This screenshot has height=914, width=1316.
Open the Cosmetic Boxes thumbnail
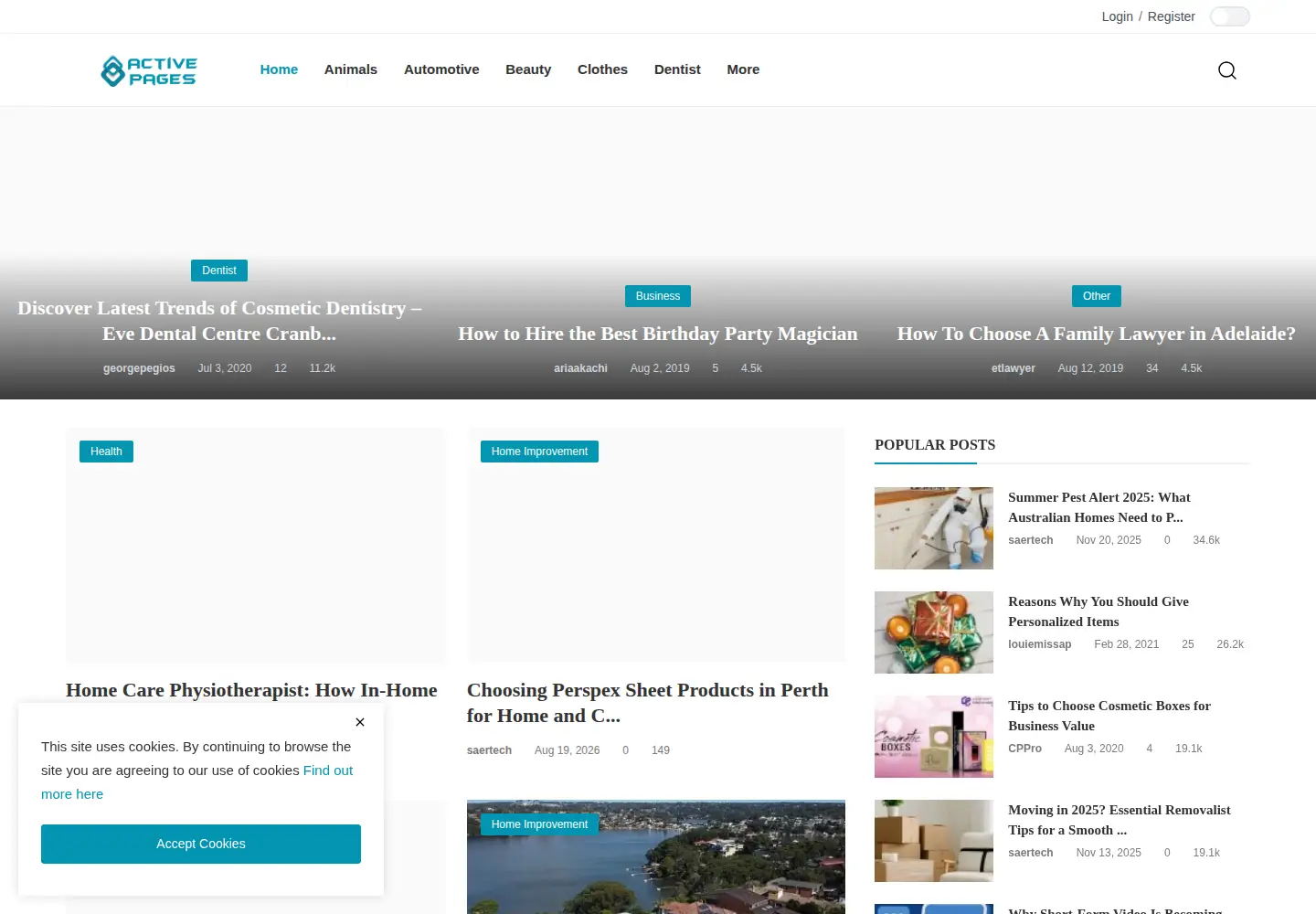pyautogui.click(x=934, y=737)
